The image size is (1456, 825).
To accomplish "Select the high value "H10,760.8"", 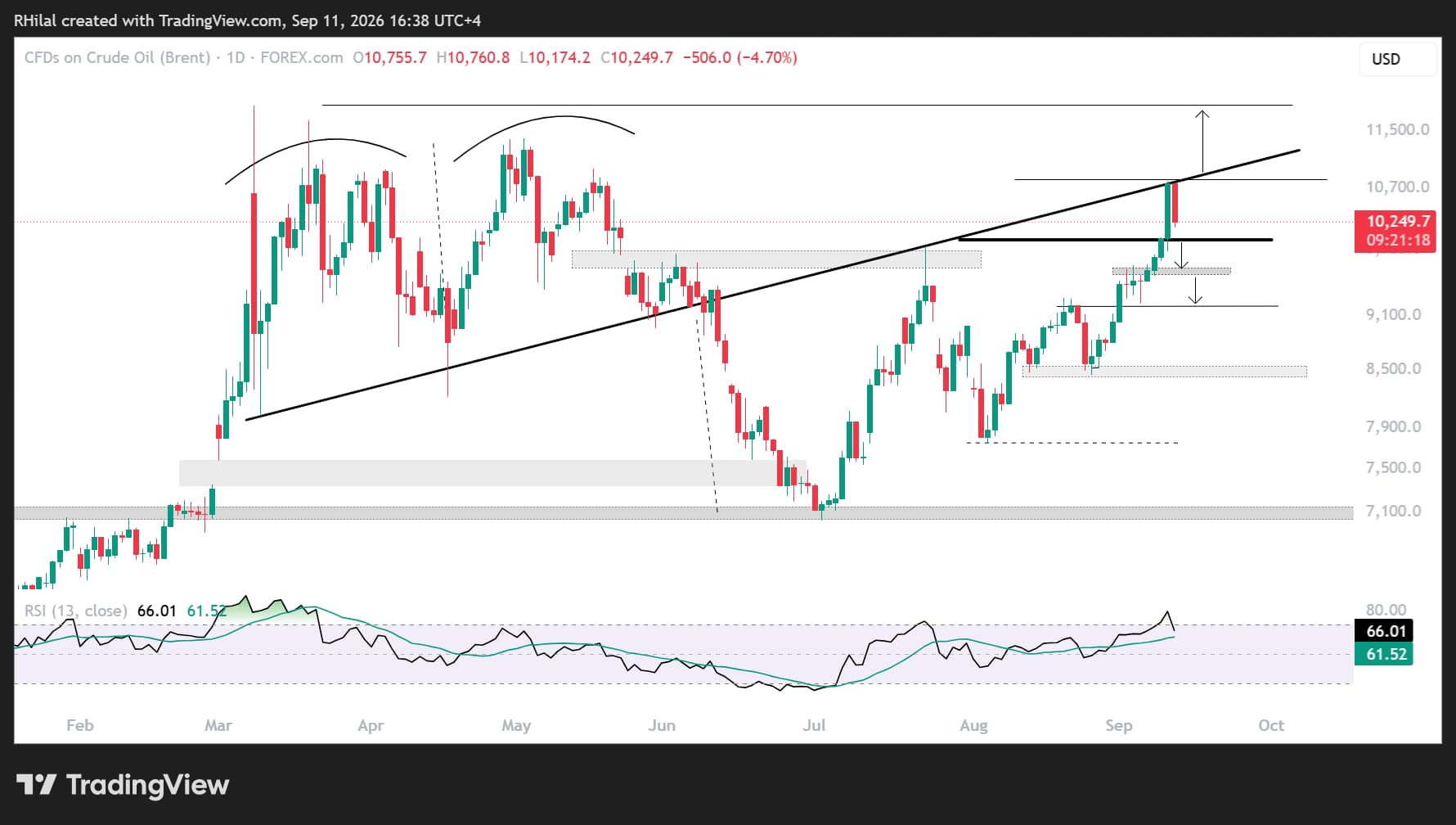I will [x=473, y=57].
